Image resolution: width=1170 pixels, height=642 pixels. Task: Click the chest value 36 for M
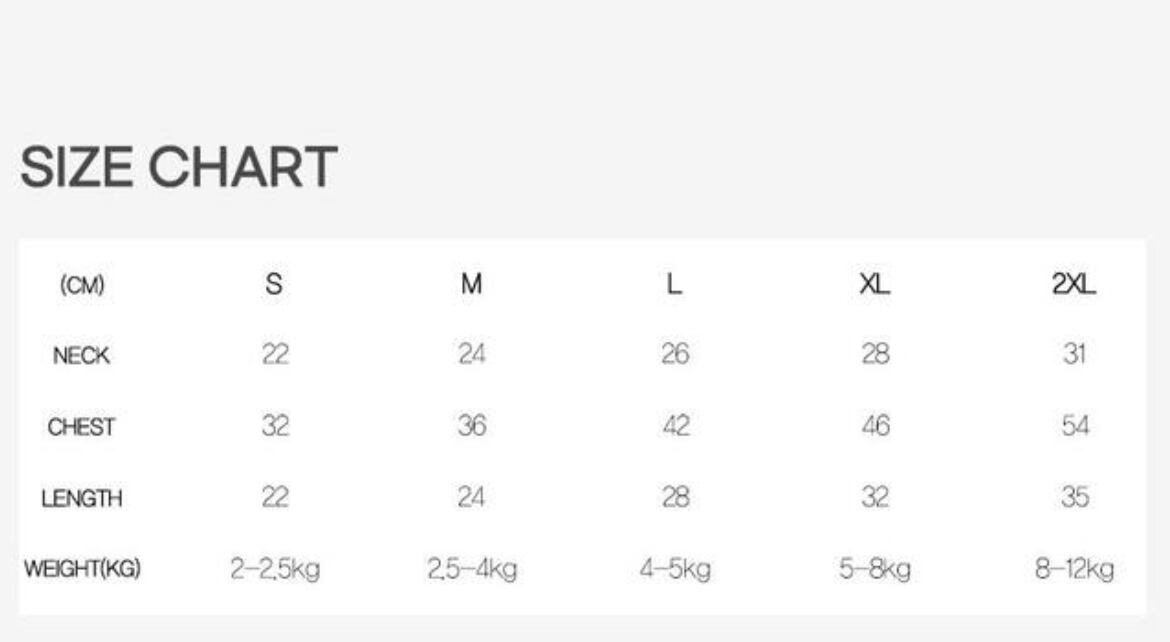pos(472,427)
